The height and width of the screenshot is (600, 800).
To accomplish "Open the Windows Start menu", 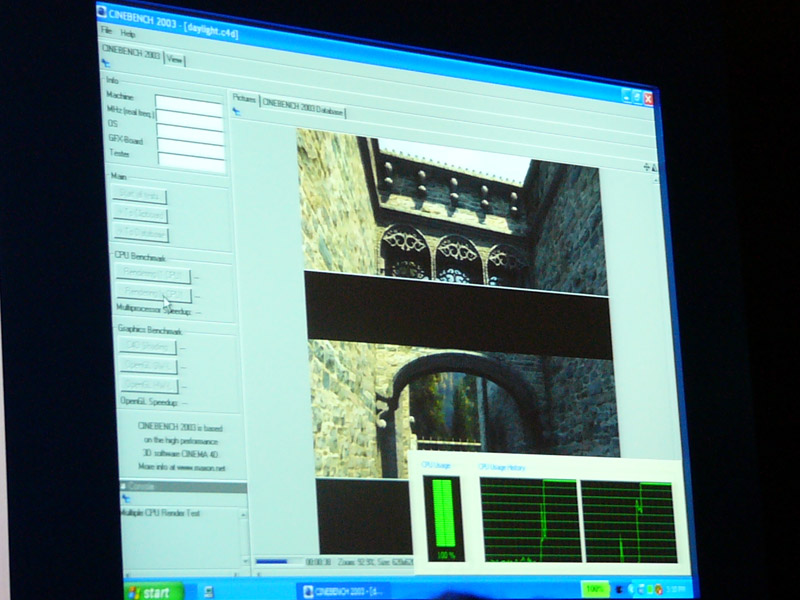I will pos(153,592).
